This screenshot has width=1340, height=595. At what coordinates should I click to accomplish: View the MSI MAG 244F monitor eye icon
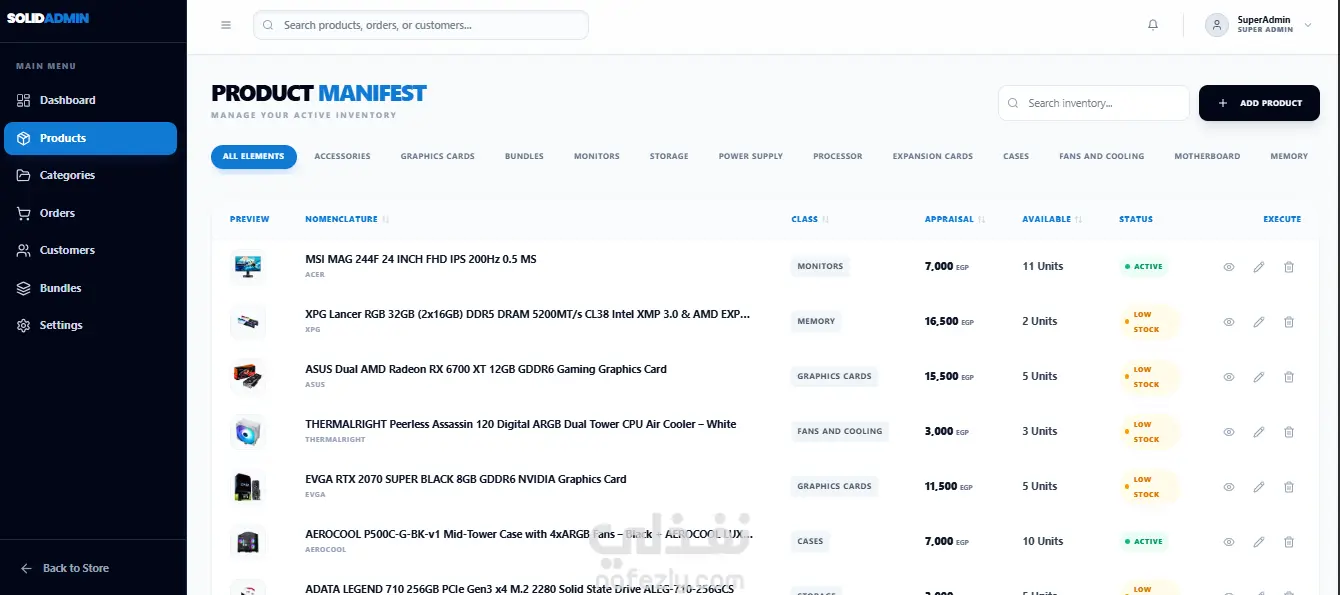(x=1229, y=267)
